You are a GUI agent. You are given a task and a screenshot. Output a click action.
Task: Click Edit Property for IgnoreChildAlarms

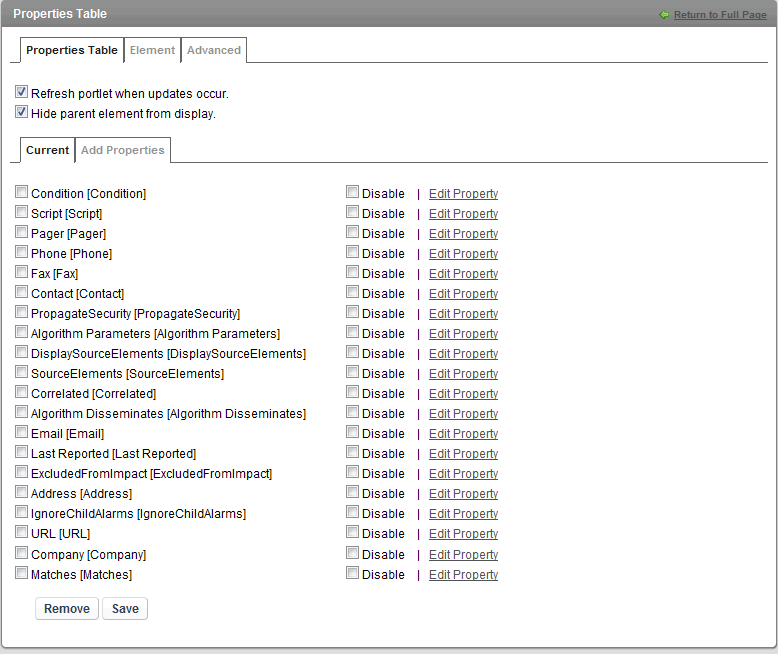click(463, 514)
